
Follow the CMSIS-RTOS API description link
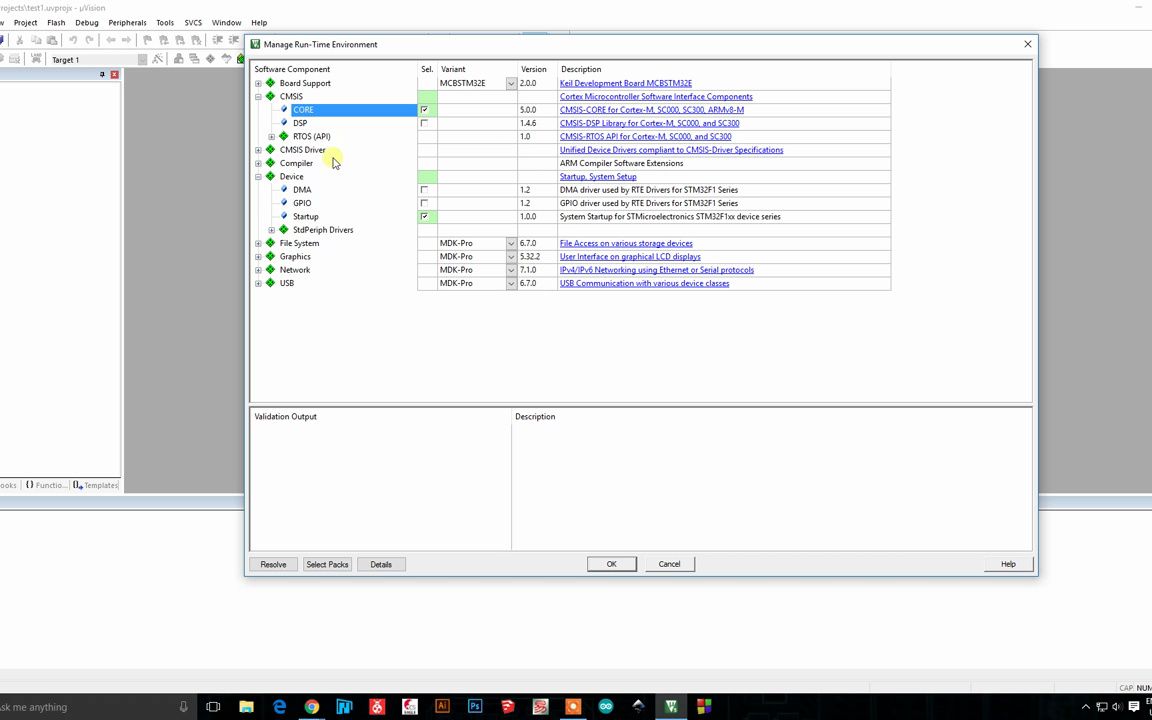tap(645, 136)
